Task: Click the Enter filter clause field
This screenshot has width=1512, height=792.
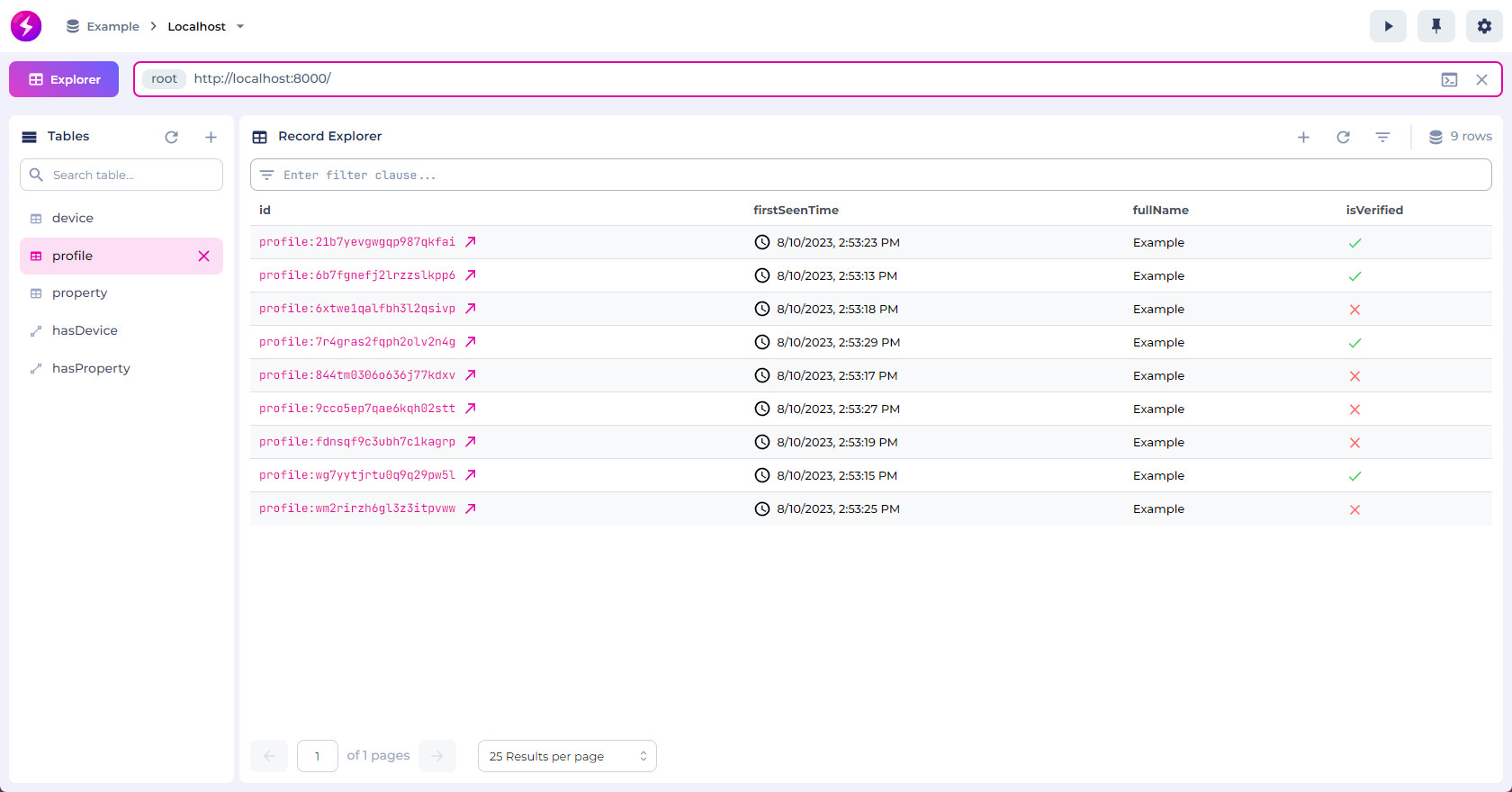Action: click(870, 175)
